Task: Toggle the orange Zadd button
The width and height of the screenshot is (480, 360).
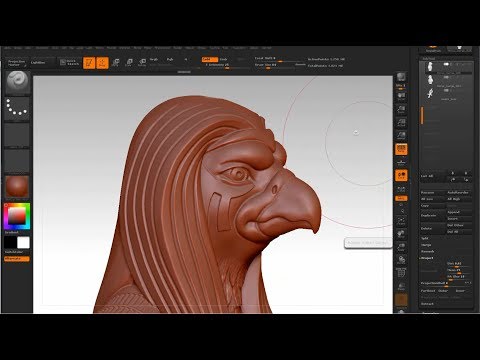Action: coord(209,59)
